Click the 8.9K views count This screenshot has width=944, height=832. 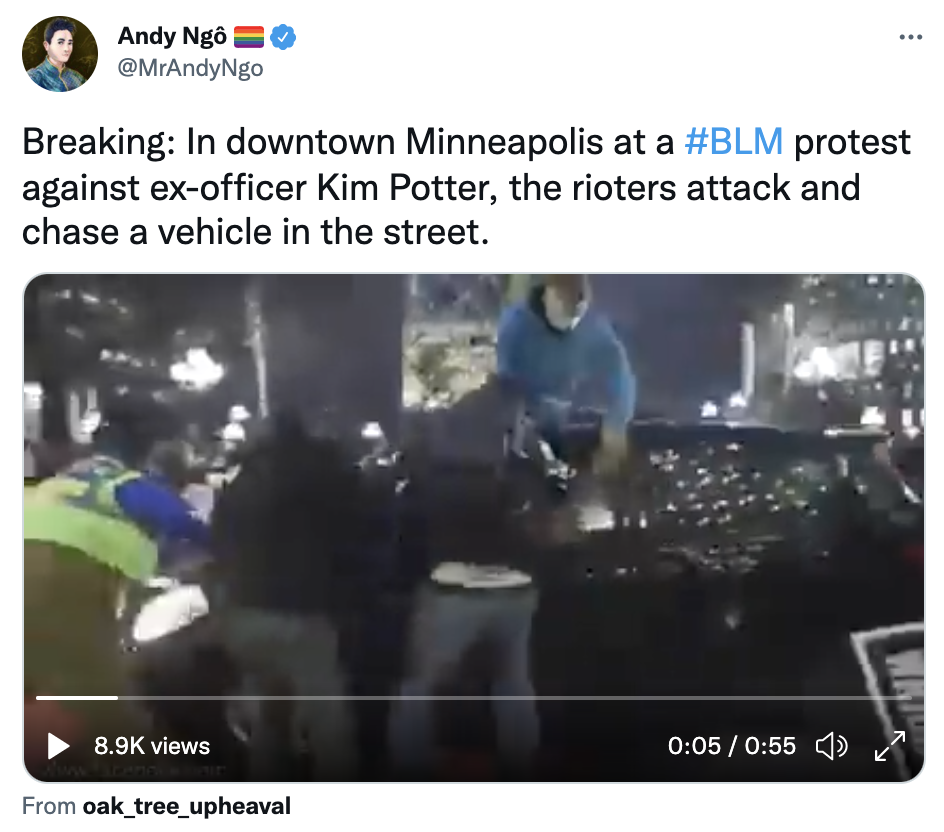152,746
